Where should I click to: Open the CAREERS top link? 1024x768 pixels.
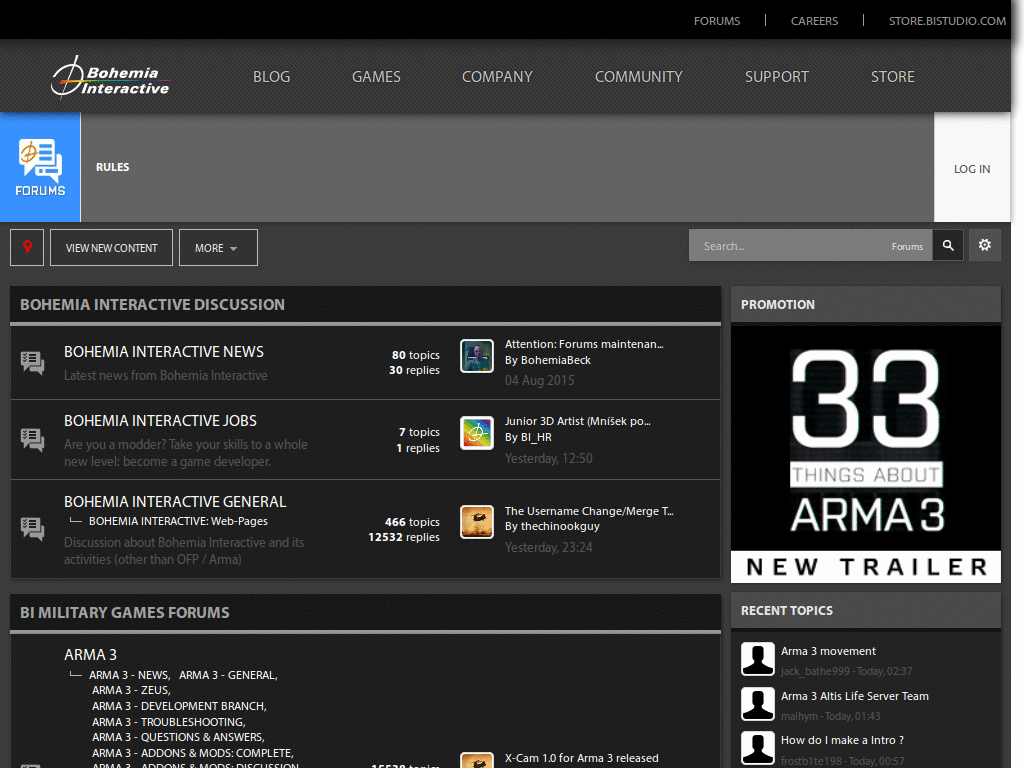click(814, 21)
